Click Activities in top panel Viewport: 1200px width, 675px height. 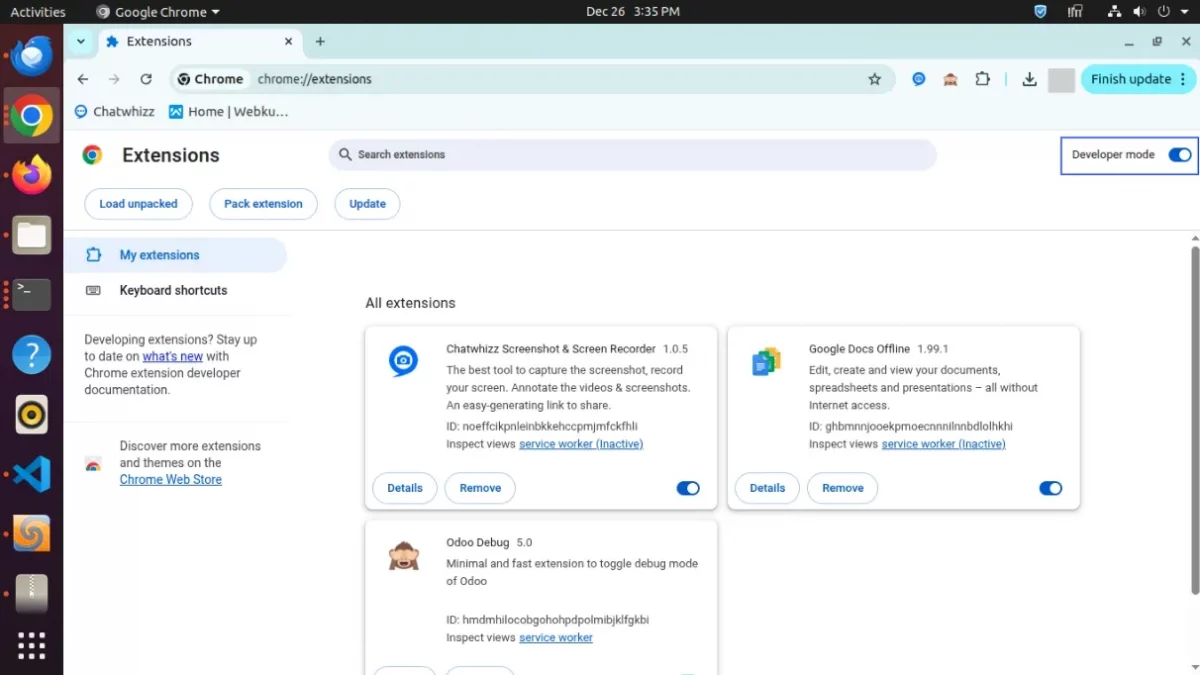click(38, 12)
